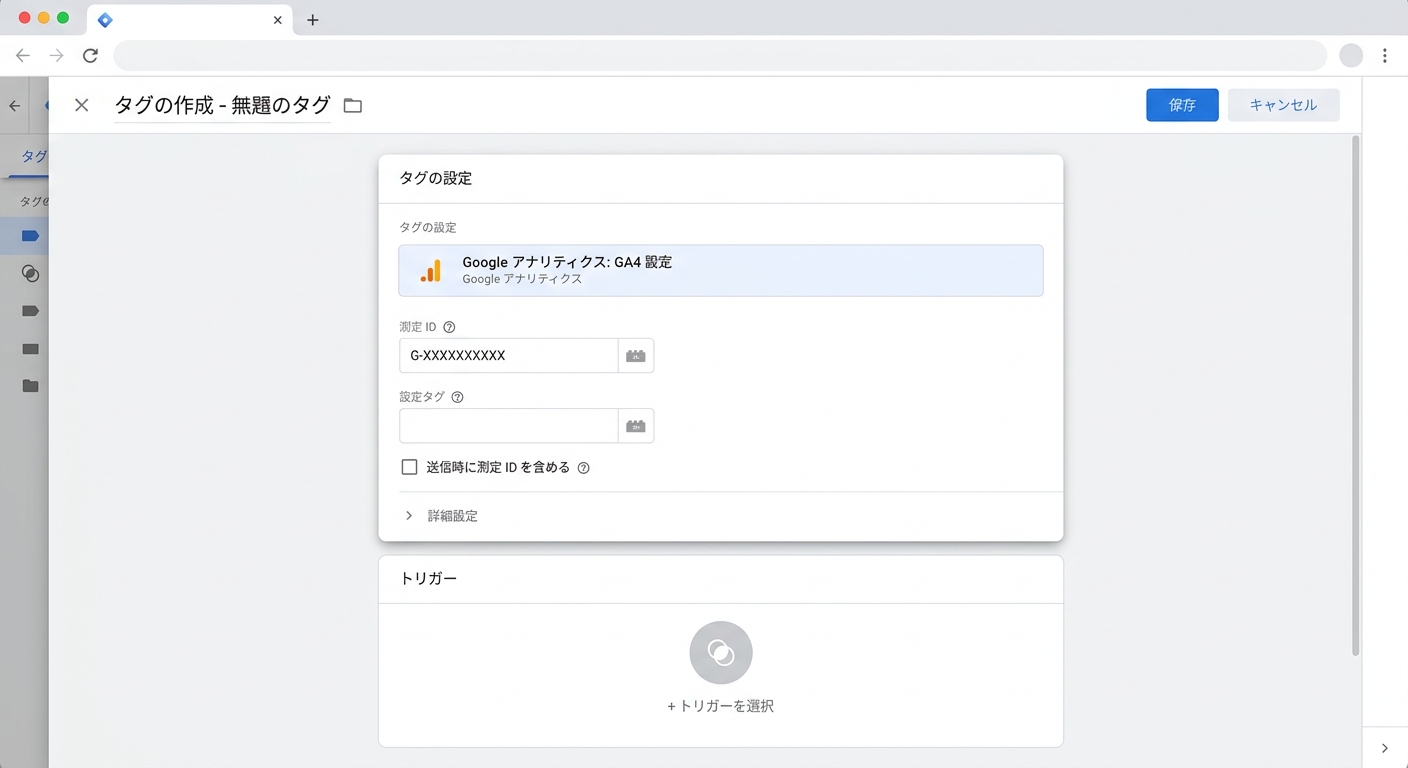Click the vertical scrollbar on the panel

tap(1355, 396)
